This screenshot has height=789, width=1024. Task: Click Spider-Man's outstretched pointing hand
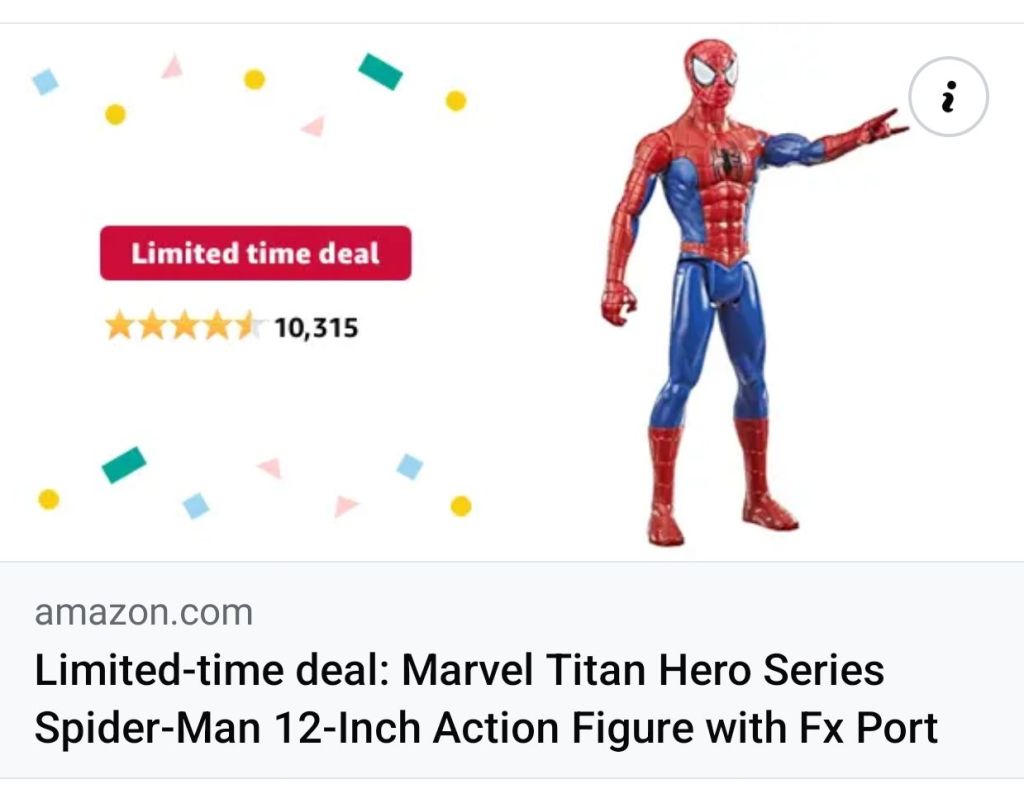tap(881, 126)
